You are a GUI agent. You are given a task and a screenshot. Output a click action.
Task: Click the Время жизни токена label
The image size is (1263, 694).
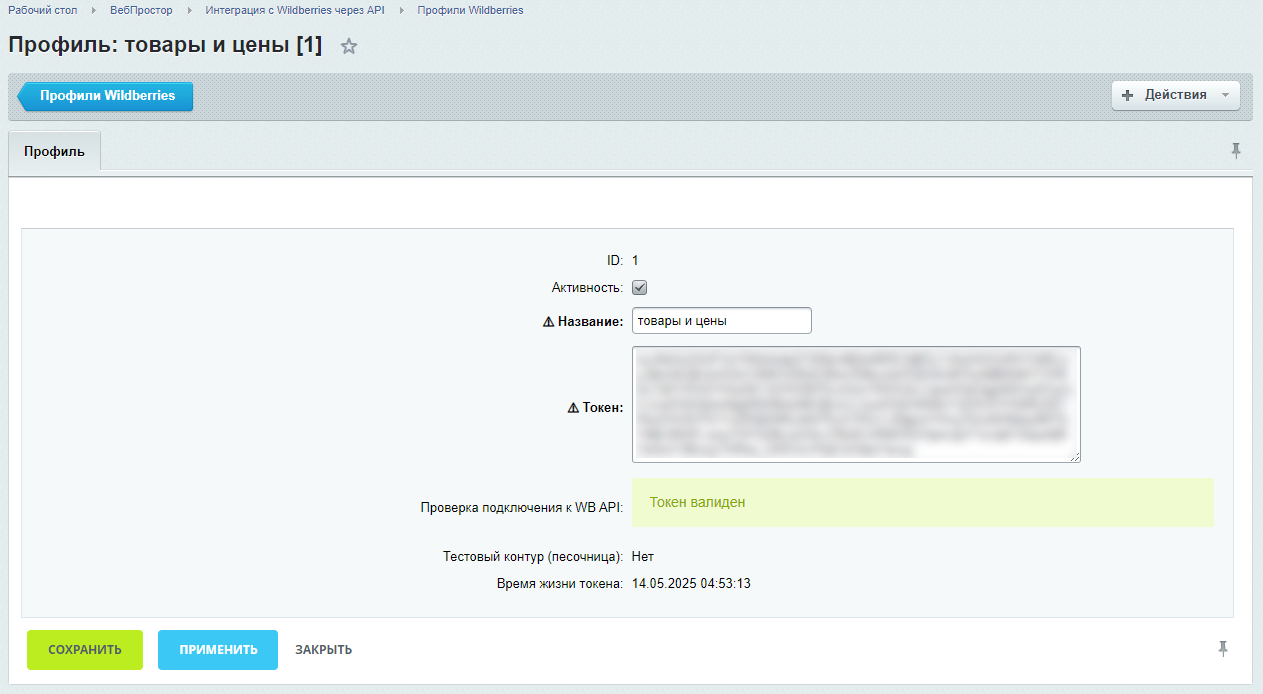click(x=560, y=584)
